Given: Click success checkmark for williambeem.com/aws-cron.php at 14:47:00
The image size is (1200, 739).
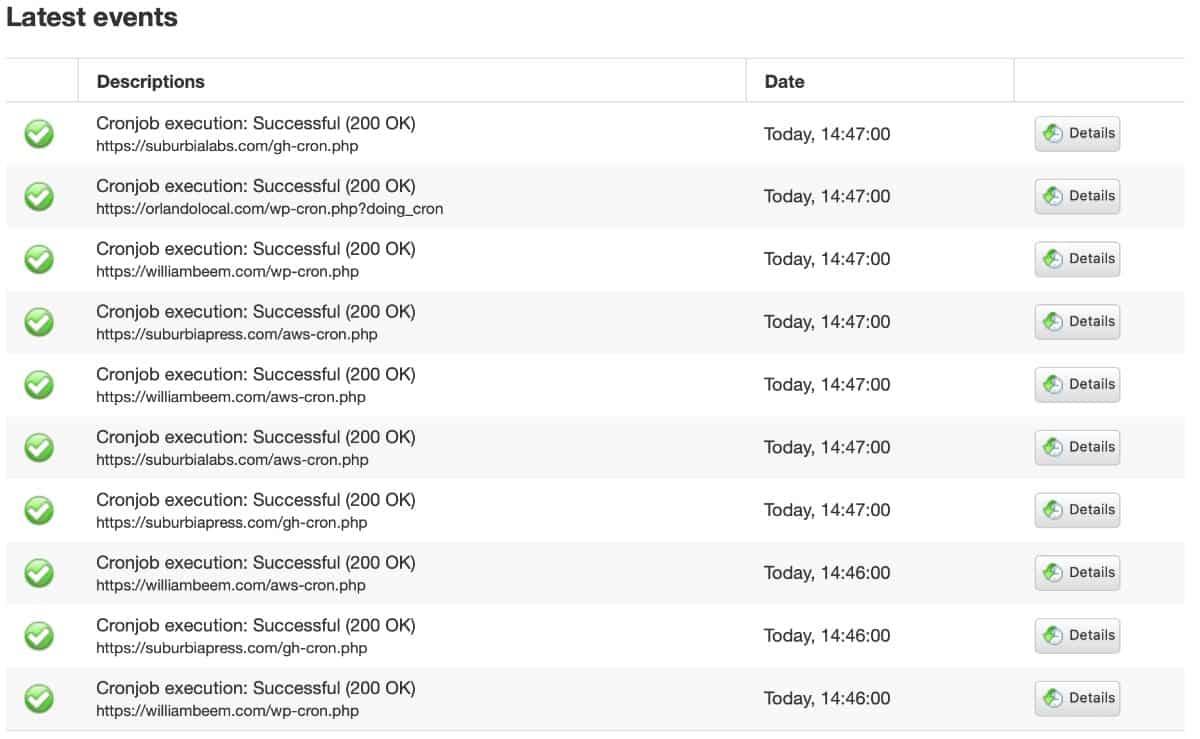Looking at the screenshot, I should pos(39,385).
